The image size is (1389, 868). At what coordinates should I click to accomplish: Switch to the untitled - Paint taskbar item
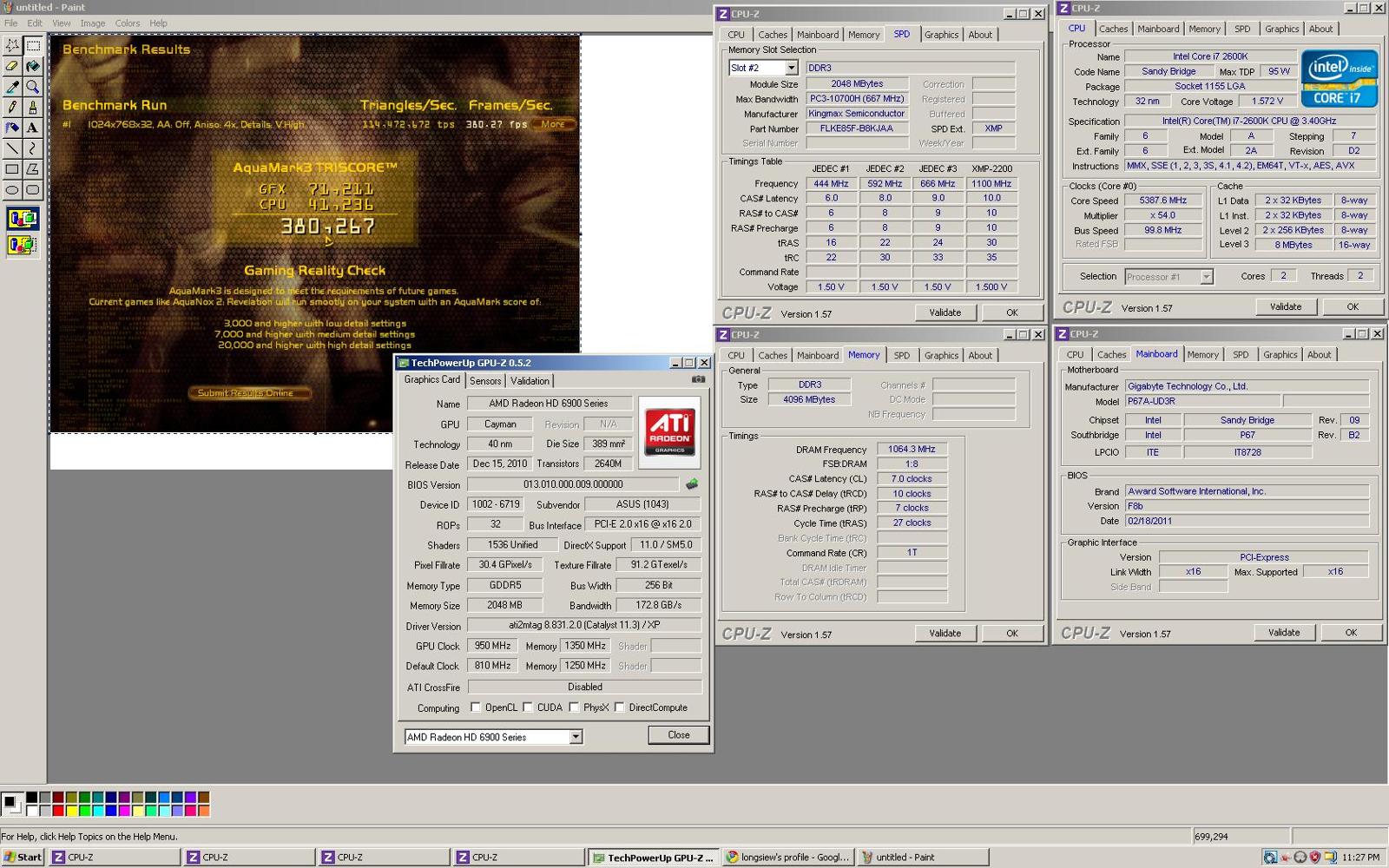923,857
